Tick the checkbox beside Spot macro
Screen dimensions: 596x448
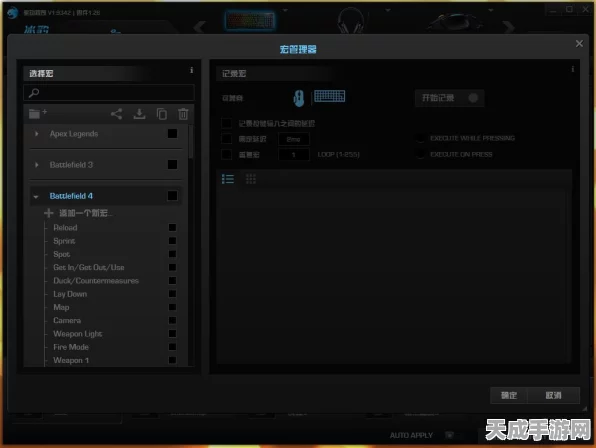point(172,254)
